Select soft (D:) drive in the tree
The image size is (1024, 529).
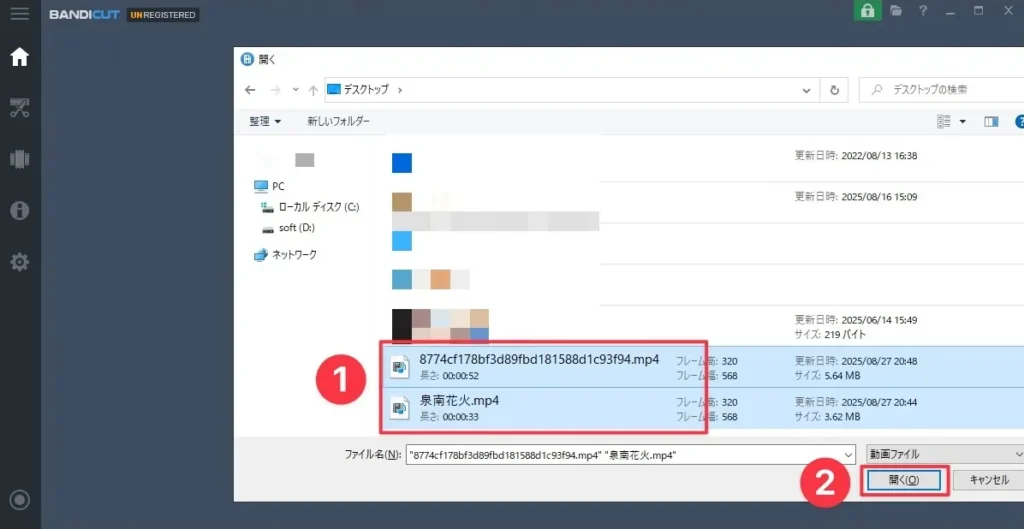coord(287,228)
